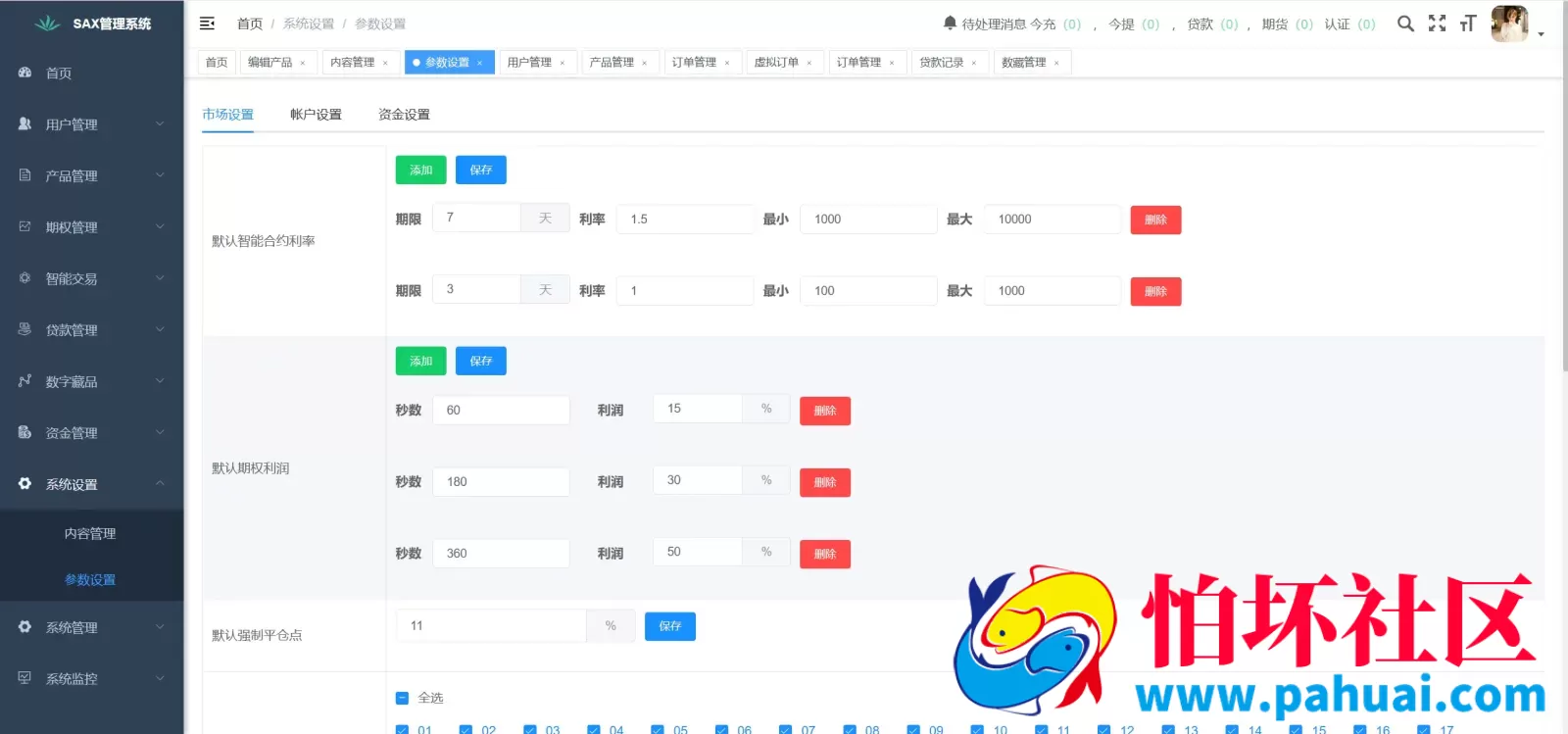
Task: Click 保存 under 默认智能合约利率
Action: click(x=481, y=170)
